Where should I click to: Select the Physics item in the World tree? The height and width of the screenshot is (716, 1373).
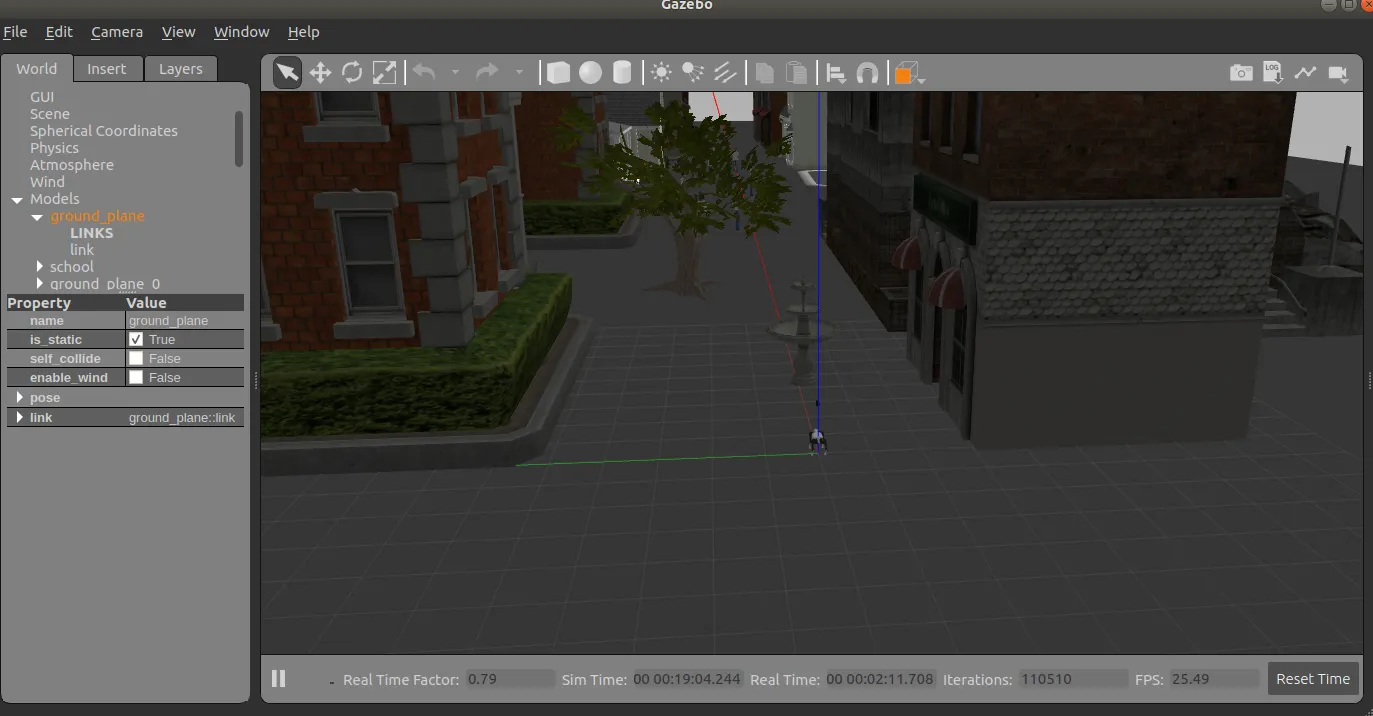54,148
